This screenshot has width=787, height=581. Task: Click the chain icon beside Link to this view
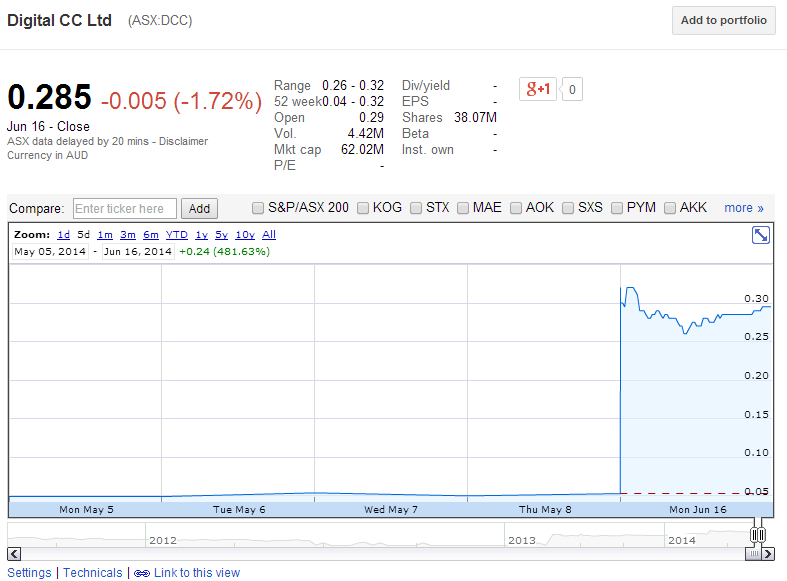point(142,573)
